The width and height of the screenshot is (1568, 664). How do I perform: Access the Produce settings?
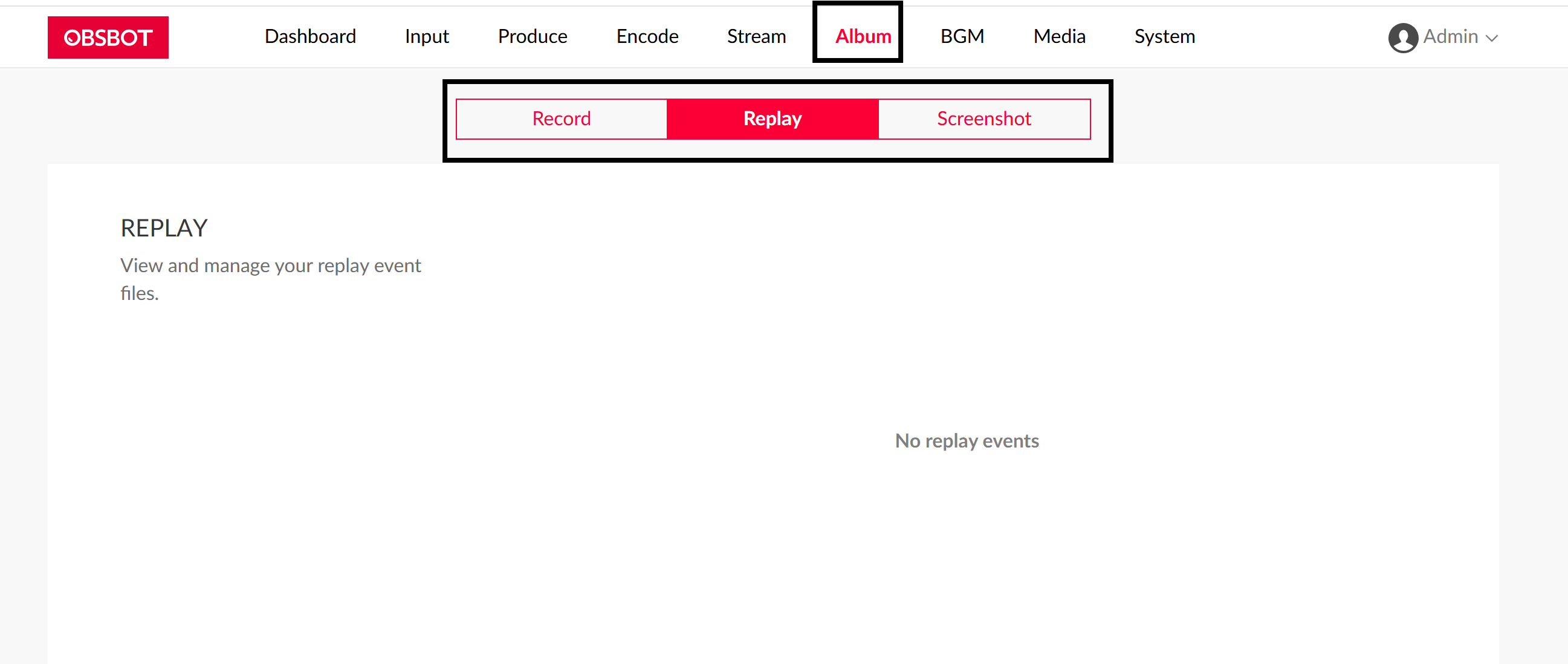click(x=533, y=36)
